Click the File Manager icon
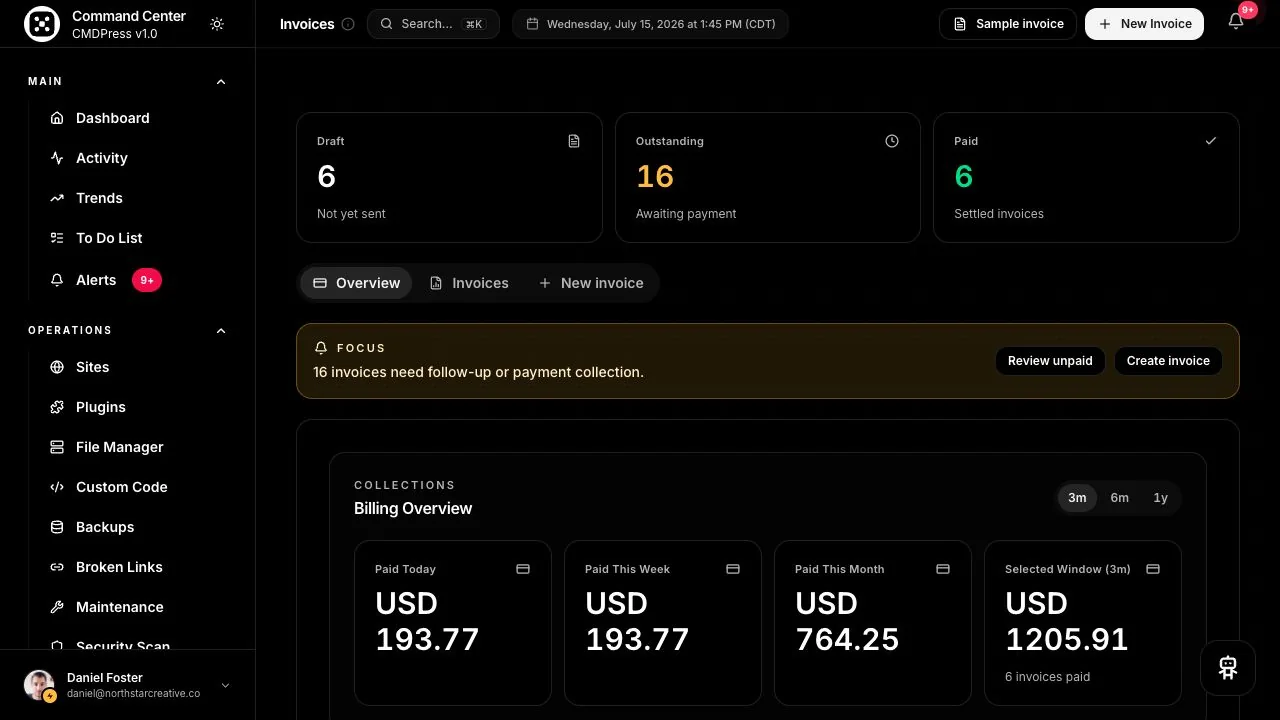This screenshot has width=1280, height=720. pyautogui.click(x=57, y=447)
